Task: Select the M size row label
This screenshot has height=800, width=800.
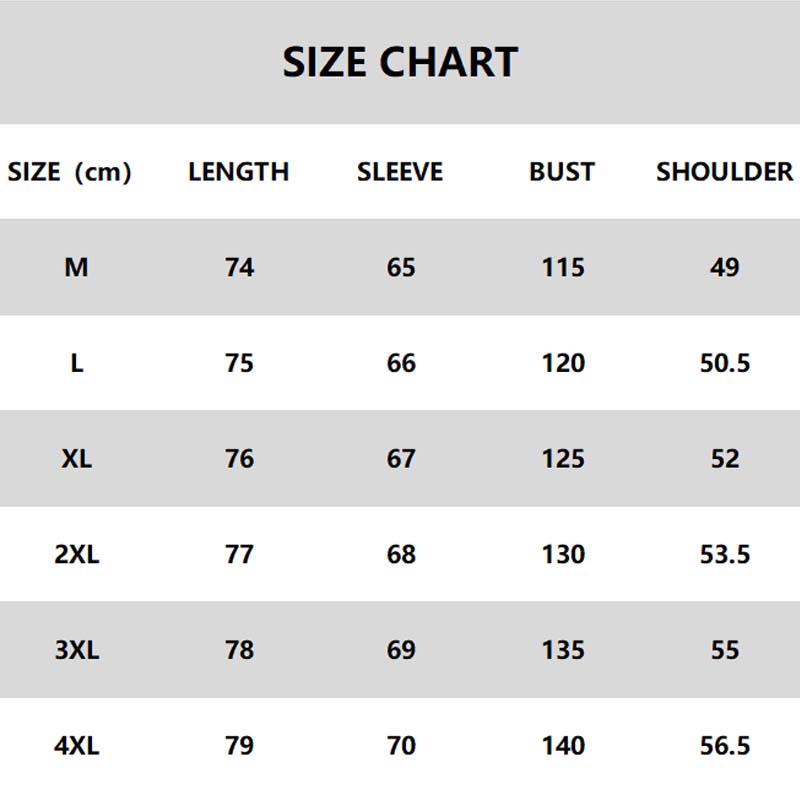Action: coord(77,267)
